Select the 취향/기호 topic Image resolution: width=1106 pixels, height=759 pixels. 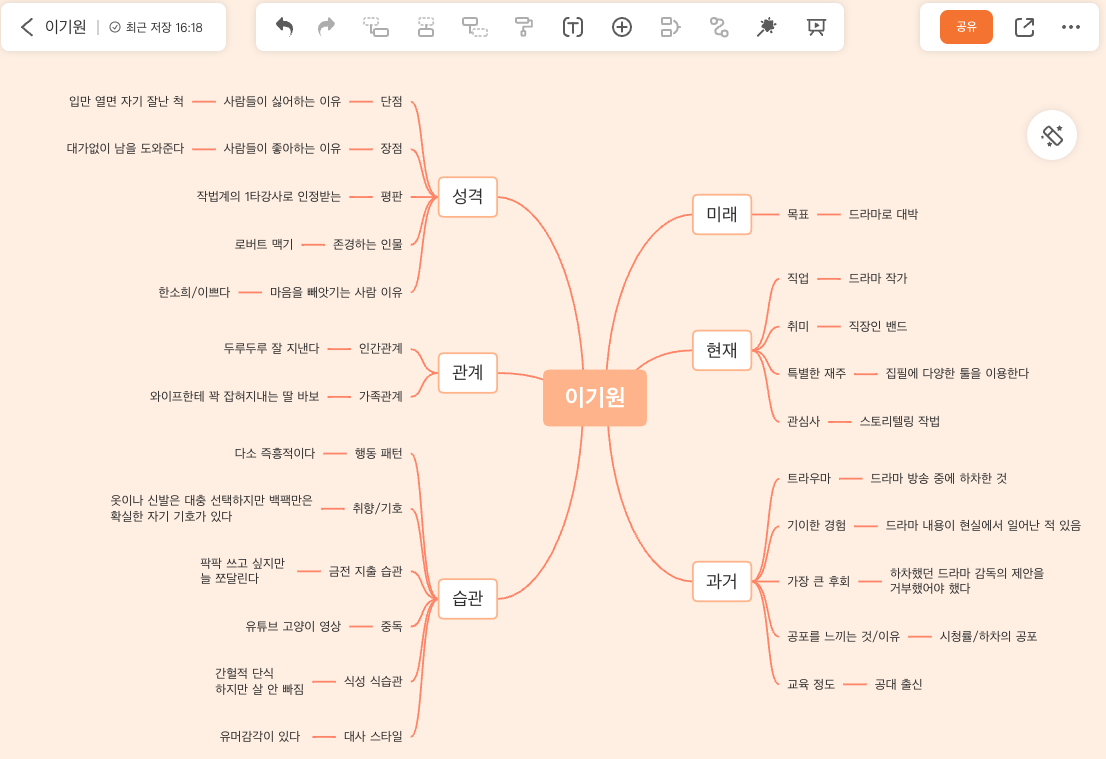[x=377, y=509]
